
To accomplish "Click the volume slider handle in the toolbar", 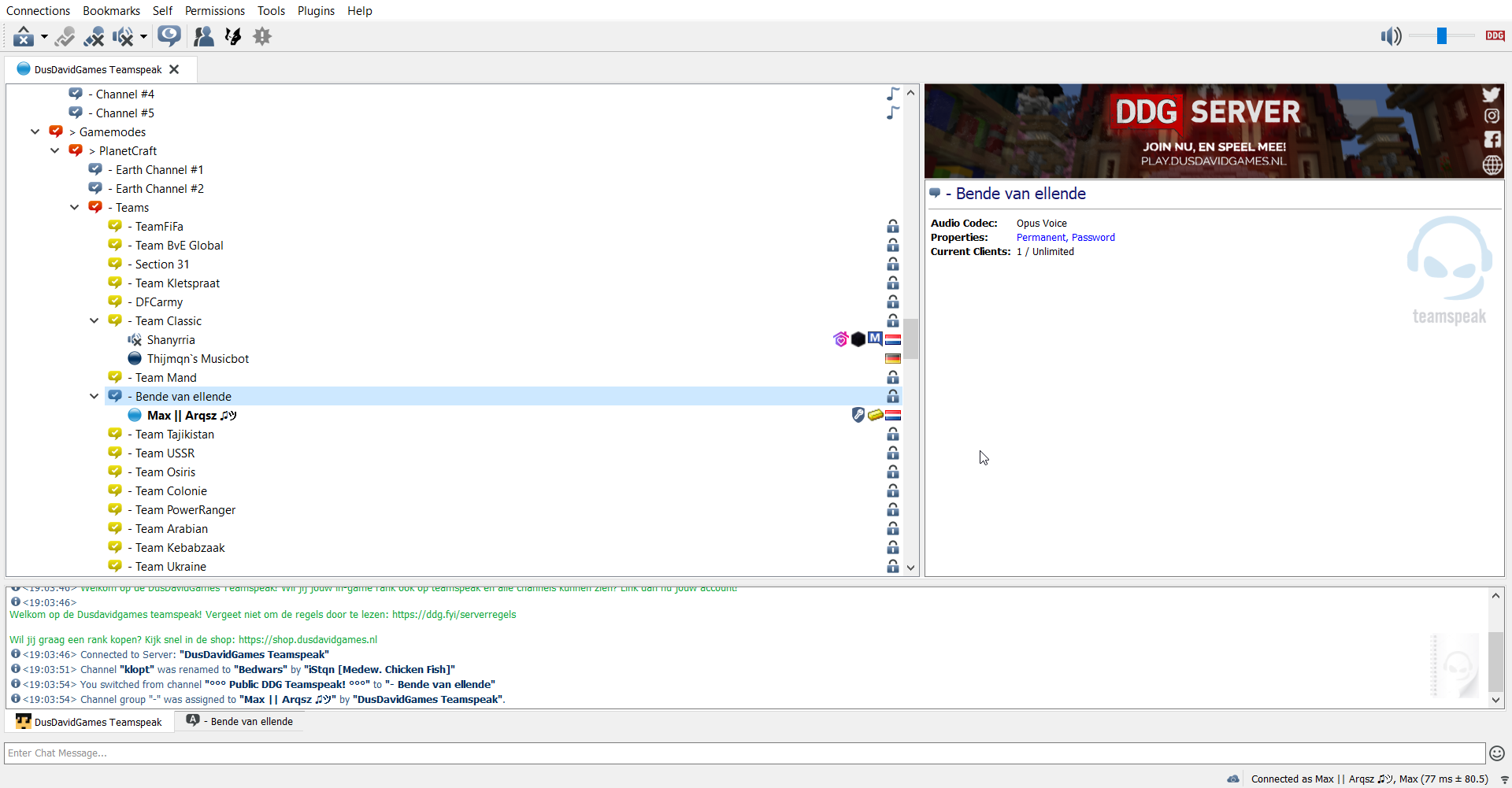I will [x=1441, y=36].
